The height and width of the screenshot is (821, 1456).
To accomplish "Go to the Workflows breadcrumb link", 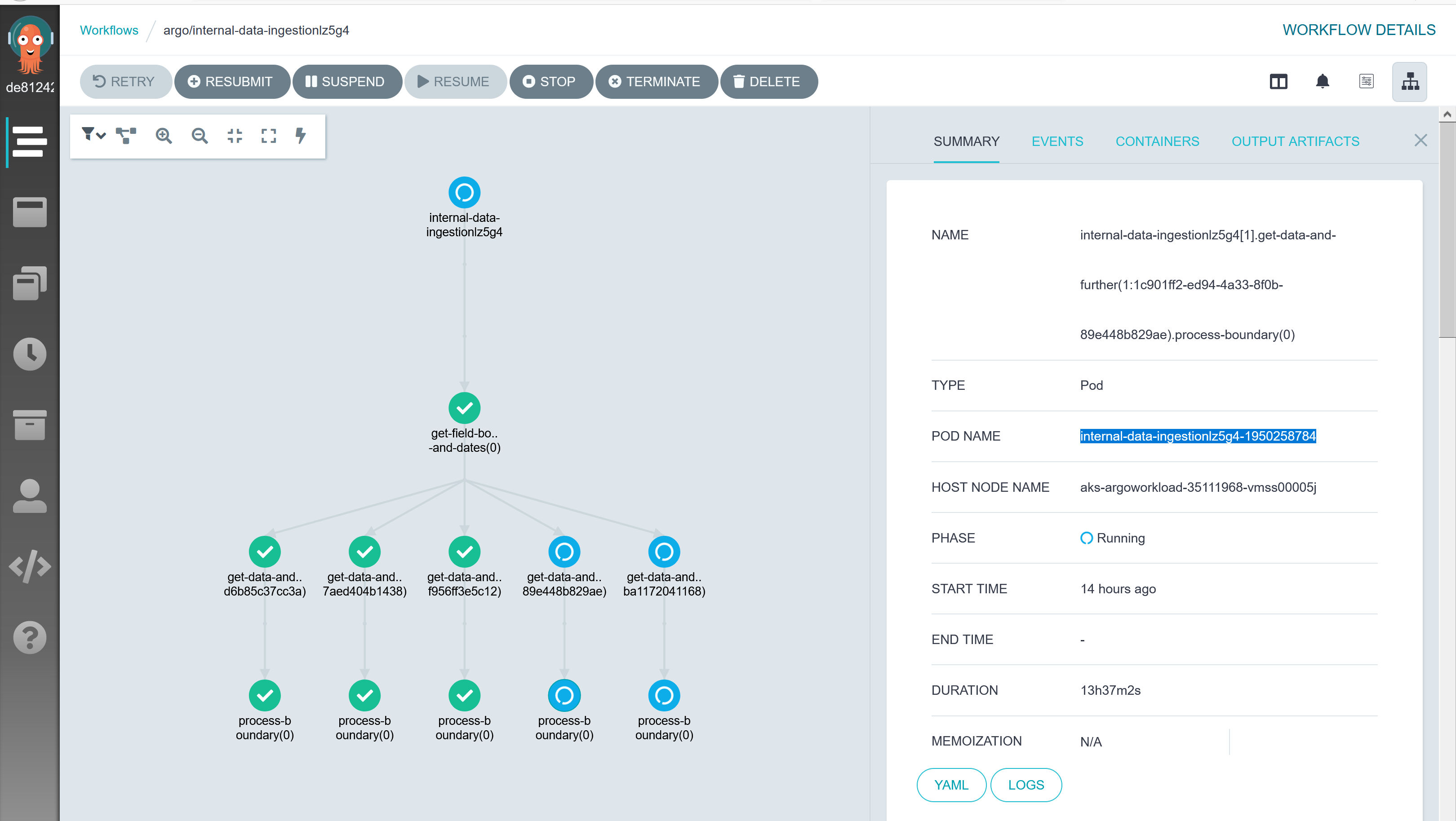I will [108, 30].
